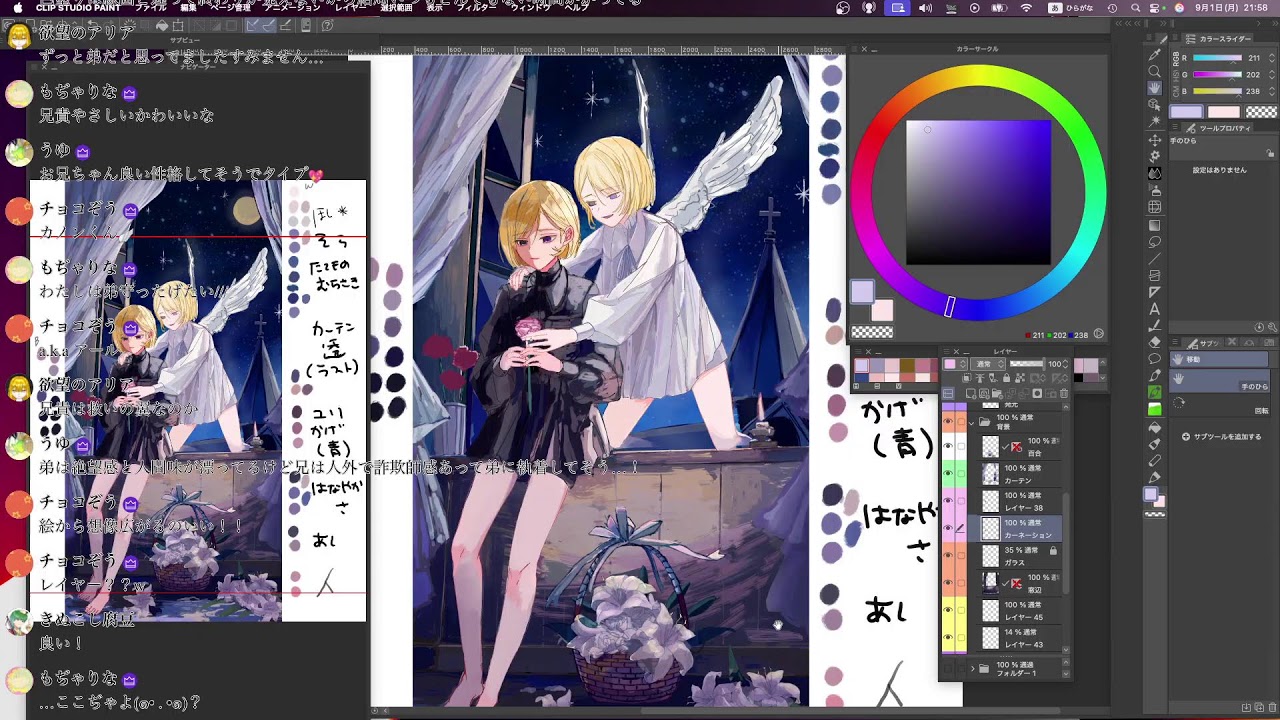The height and width of the screenshot is (720, 1280).
Task: Select the Auto Select wand tool
Action: (1154, 121)
